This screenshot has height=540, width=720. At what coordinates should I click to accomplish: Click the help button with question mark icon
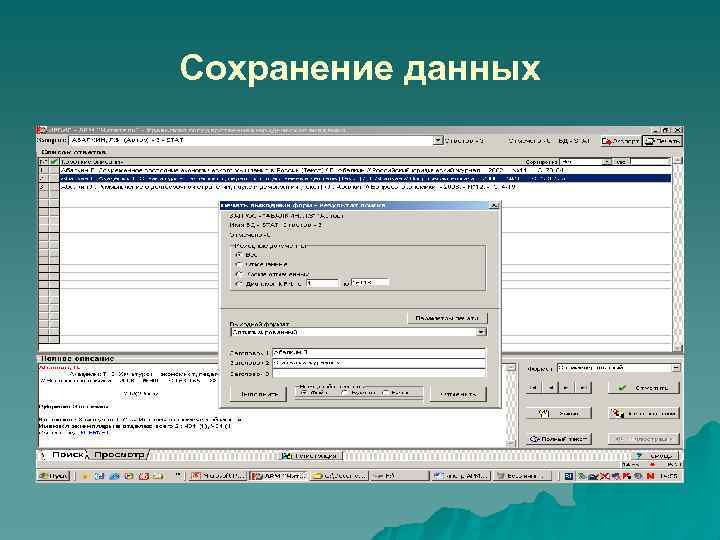(654, 456)
